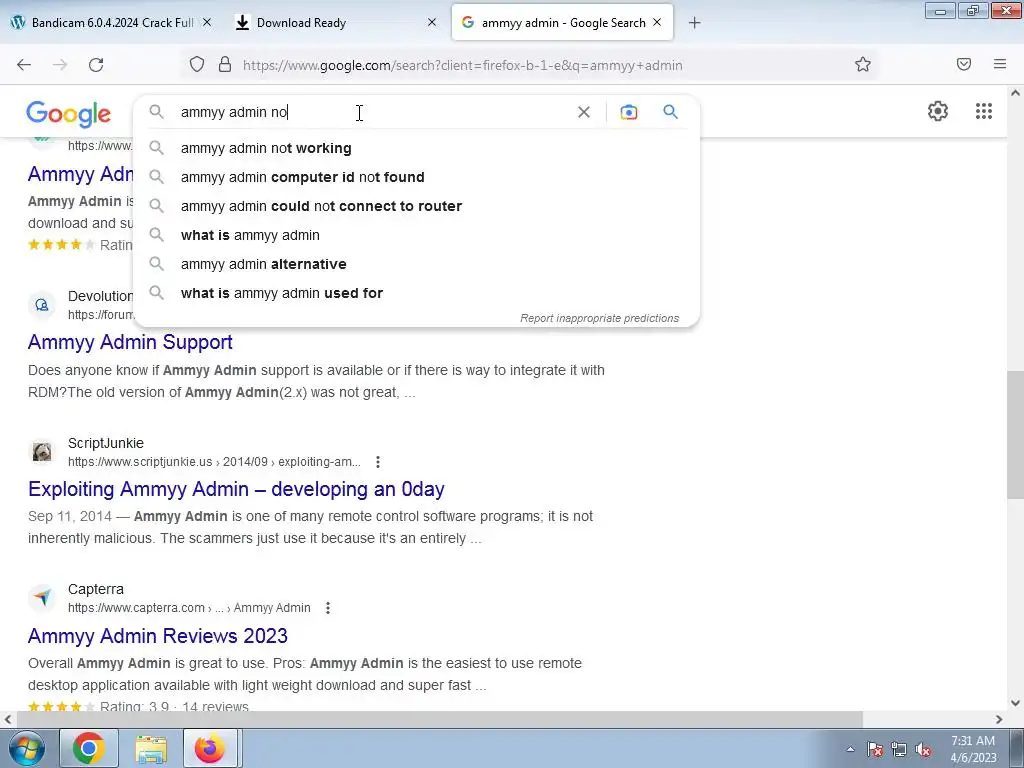Click the Action Center flag tray icon
Viewport: 1024px width, 768px height.
[875, 749]
